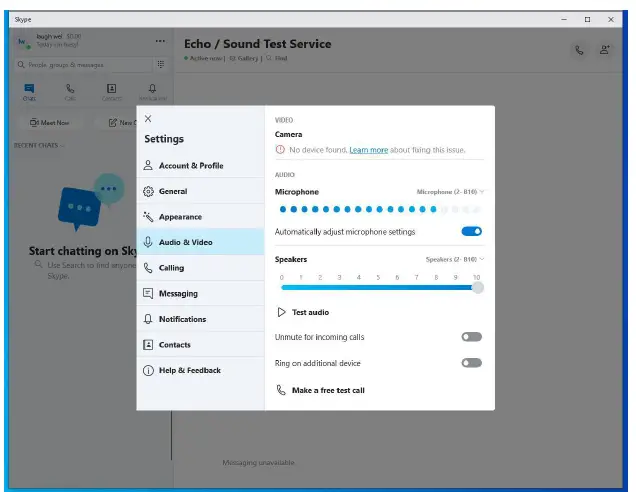Click the wand icon beside Appearance
This screenshot has width=636, height=492.
pyautogui.click(x=148, y=217)
